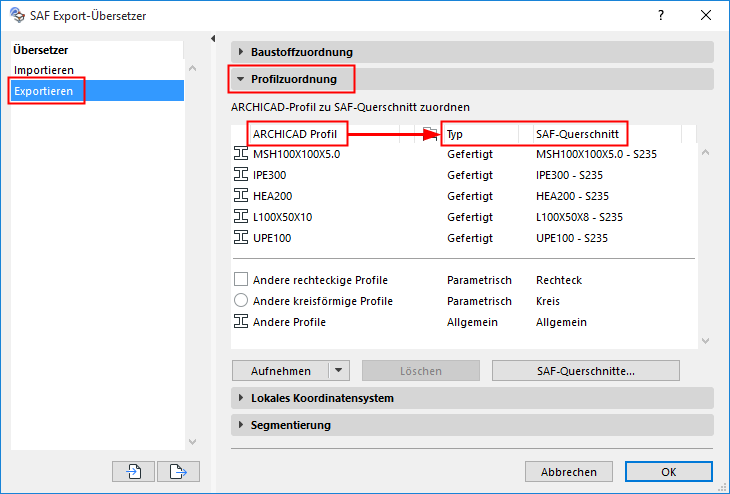
Task: Click the profile icon beside UPE100
Action: [x=241, y=237]
